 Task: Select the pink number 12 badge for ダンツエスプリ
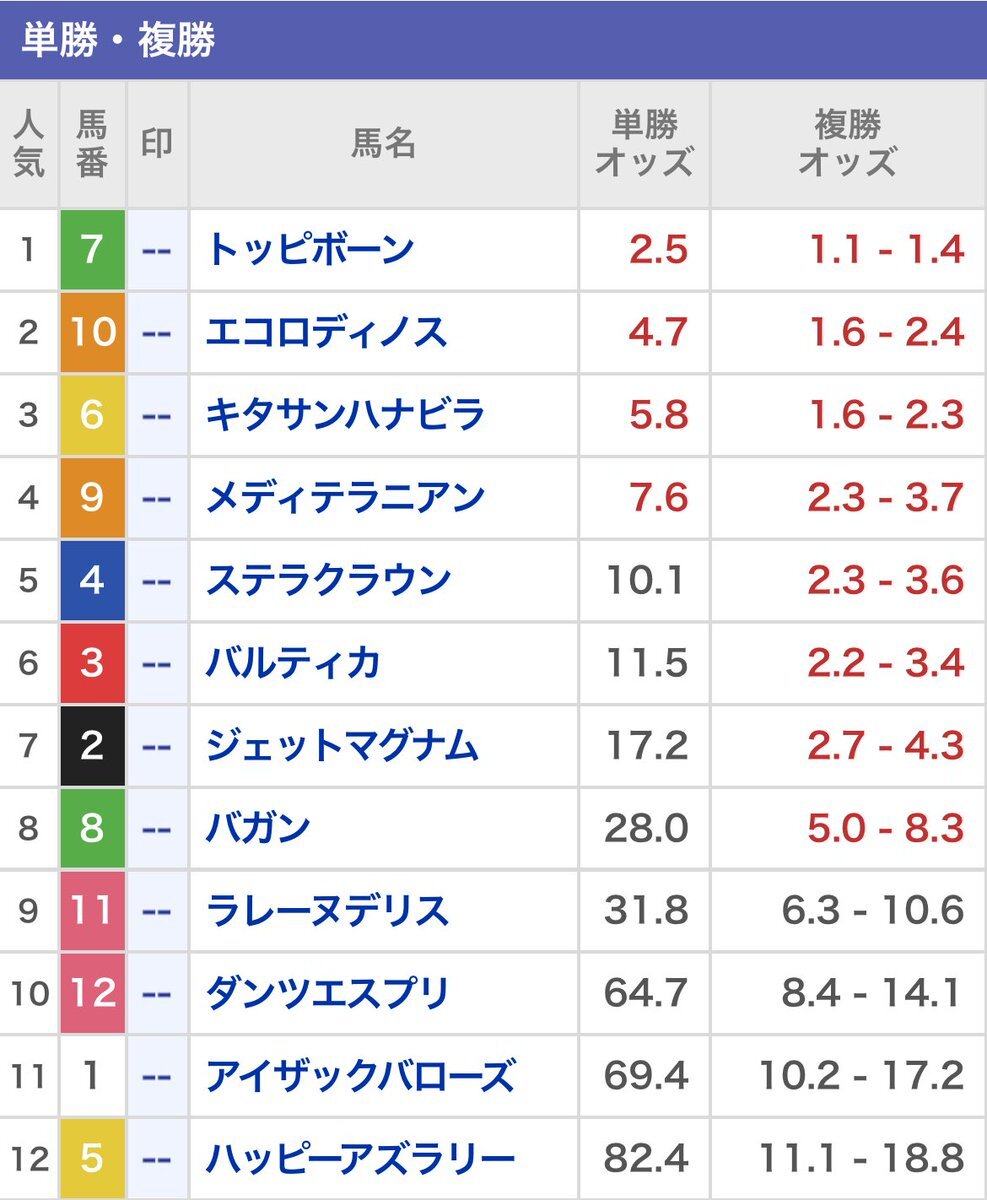click(93, 992)
